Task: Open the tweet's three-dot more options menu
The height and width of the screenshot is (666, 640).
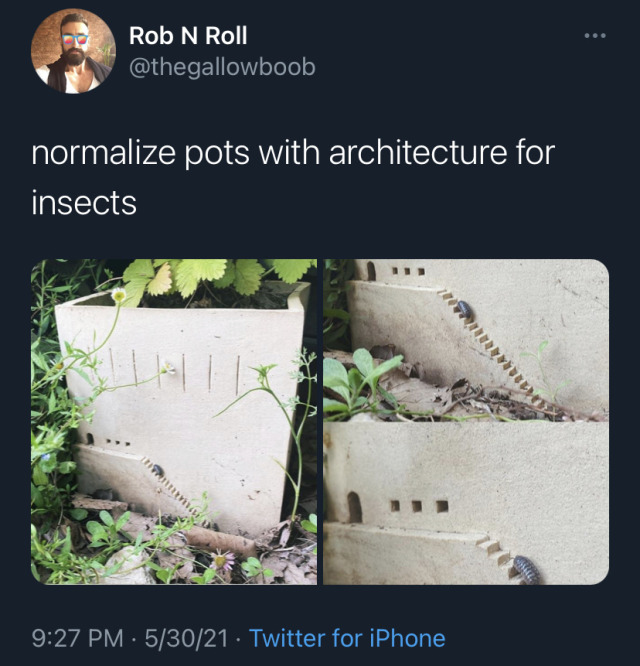Action: (x=595, y=37)
